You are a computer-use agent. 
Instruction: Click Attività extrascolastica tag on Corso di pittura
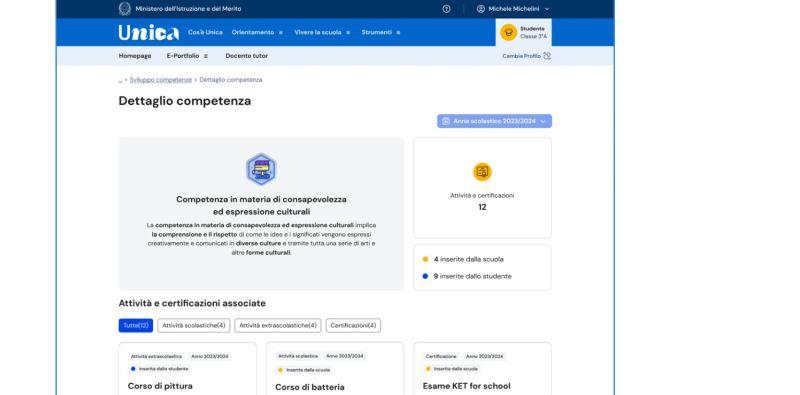coord(156,357)
